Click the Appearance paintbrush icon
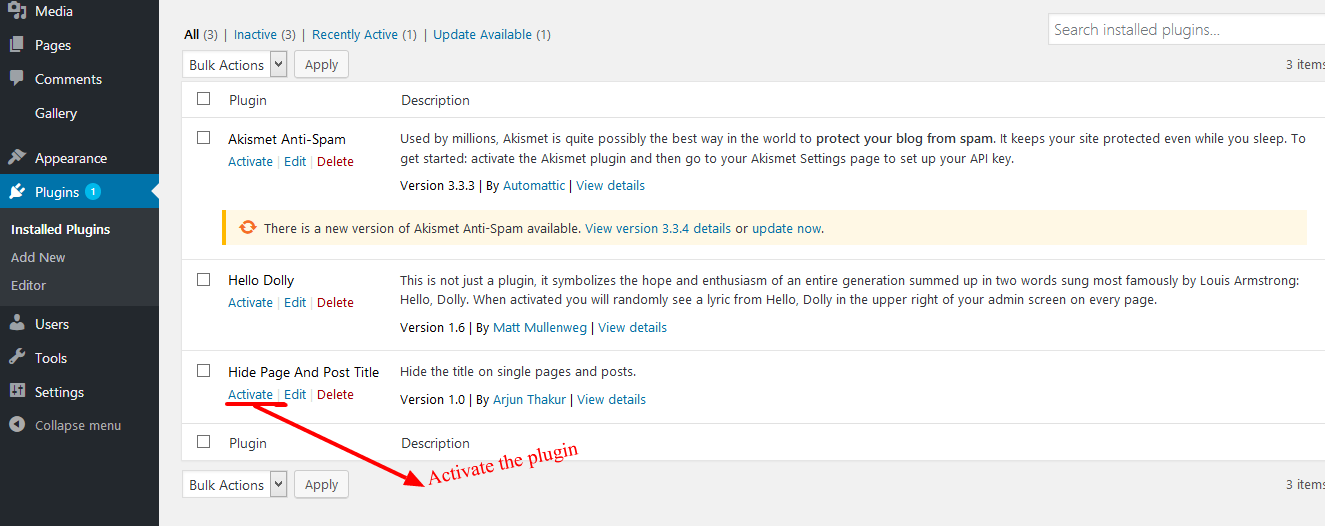This screenshot has height=526, width=1325. [x=17, y=158]
